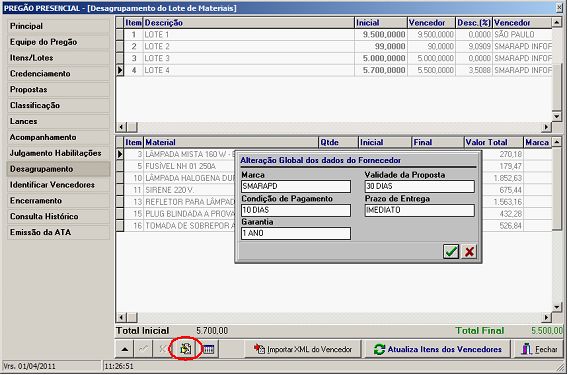Click the lots grid scroll up arrow

point(557,22)
